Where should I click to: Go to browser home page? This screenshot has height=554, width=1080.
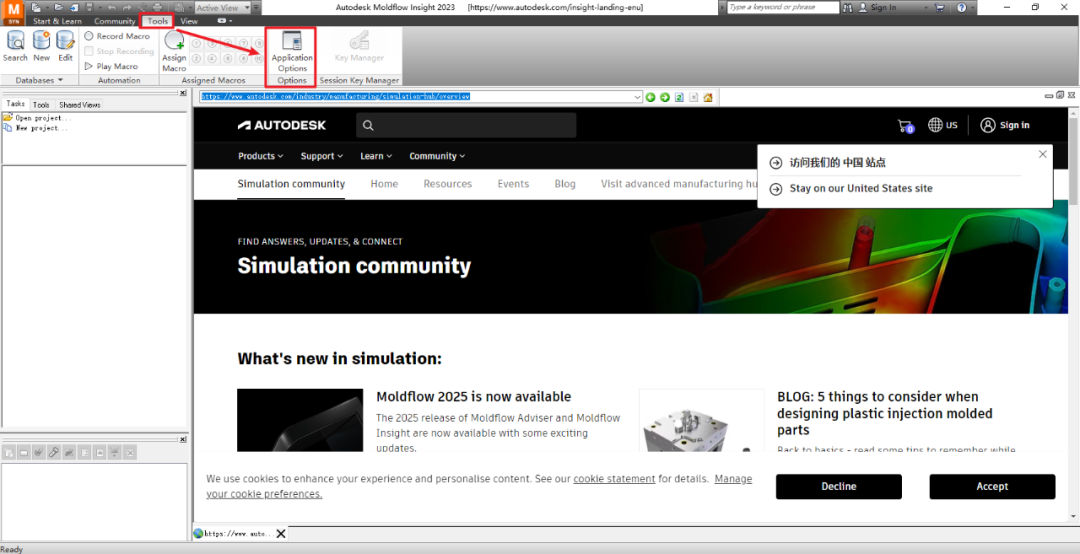[707, 97]
